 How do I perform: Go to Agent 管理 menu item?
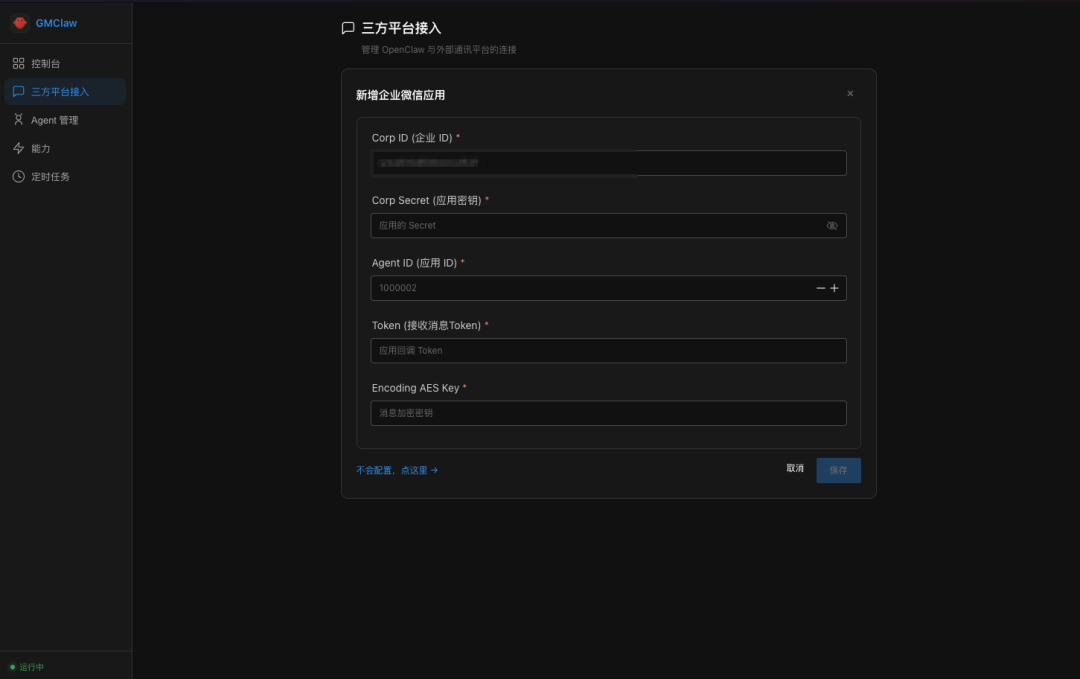pos(65,120)
